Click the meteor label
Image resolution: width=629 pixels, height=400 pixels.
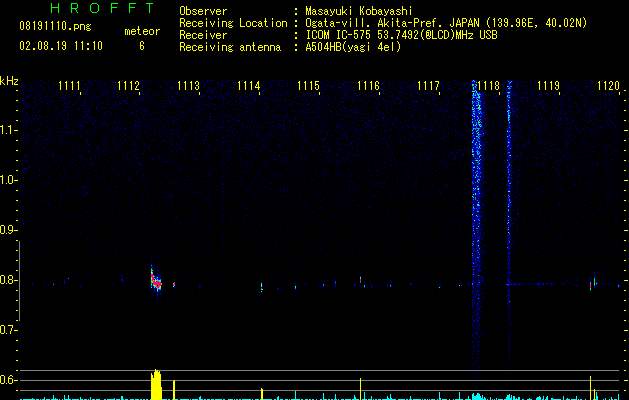142,31
